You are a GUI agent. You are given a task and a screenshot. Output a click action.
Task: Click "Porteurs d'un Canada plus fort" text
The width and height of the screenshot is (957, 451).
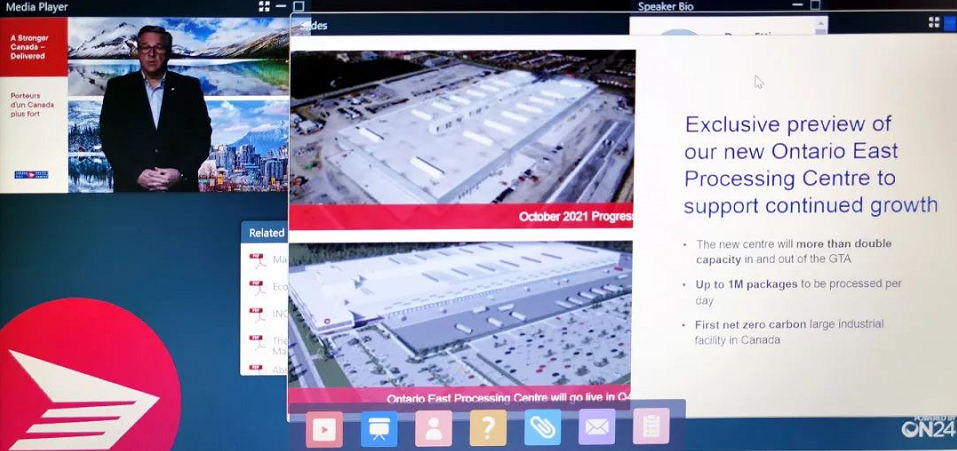(32, 104)
